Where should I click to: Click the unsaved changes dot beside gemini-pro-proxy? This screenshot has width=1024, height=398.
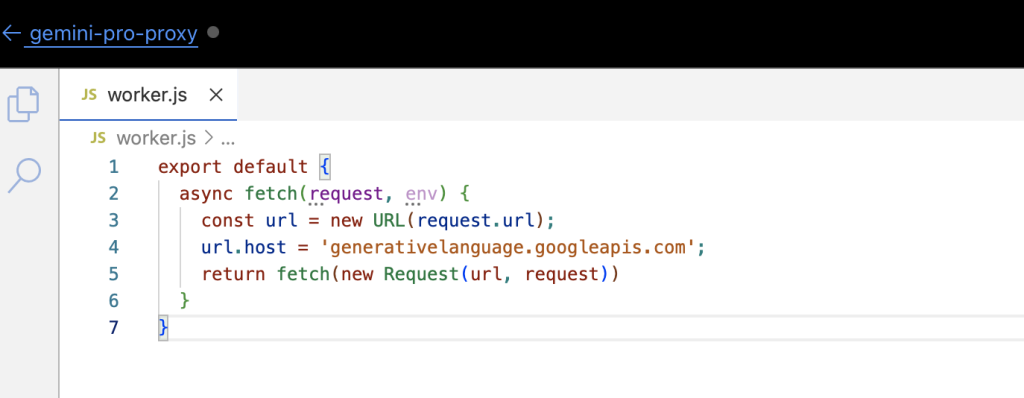click(x=213, y=32)
